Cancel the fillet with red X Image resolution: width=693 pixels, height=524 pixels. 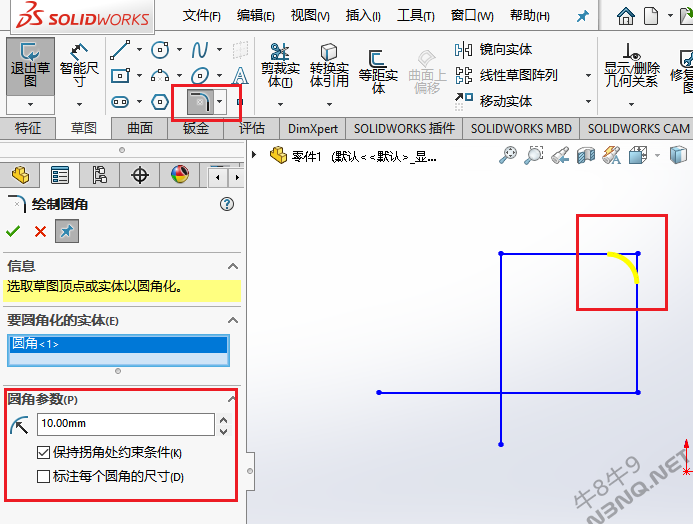pyautogui.click(x=40, y=231)
